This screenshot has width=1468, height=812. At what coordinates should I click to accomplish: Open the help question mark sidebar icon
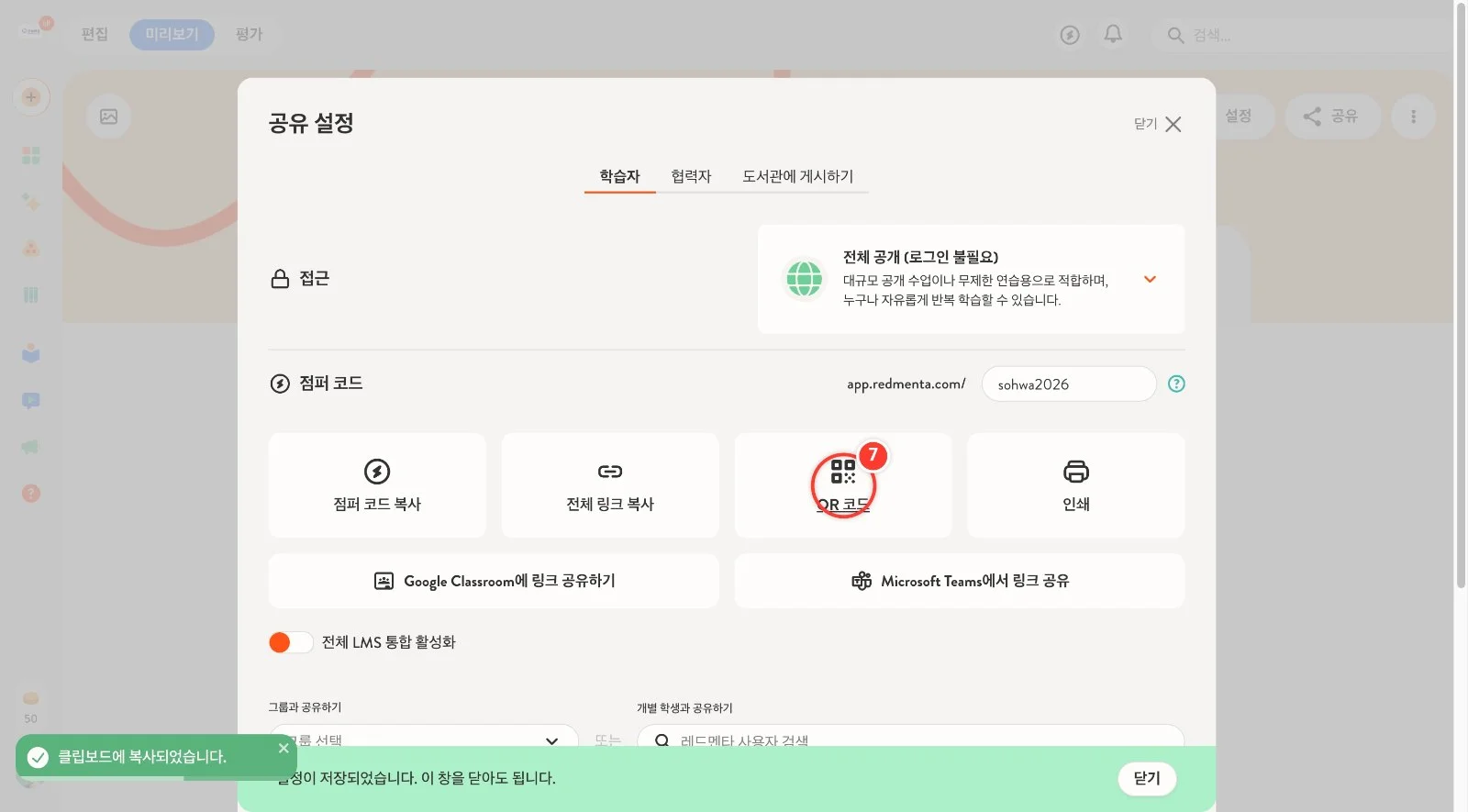pyautogui.click(x=31, y=494)
